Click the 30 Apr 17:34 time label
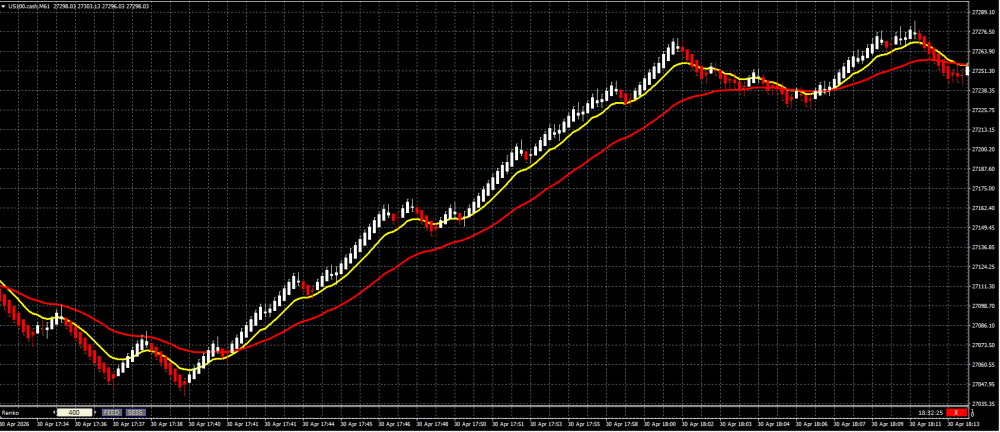Image resolution: width=1000 pixels, height=432 pixels. pyautogui.click(x=53, y=424)
